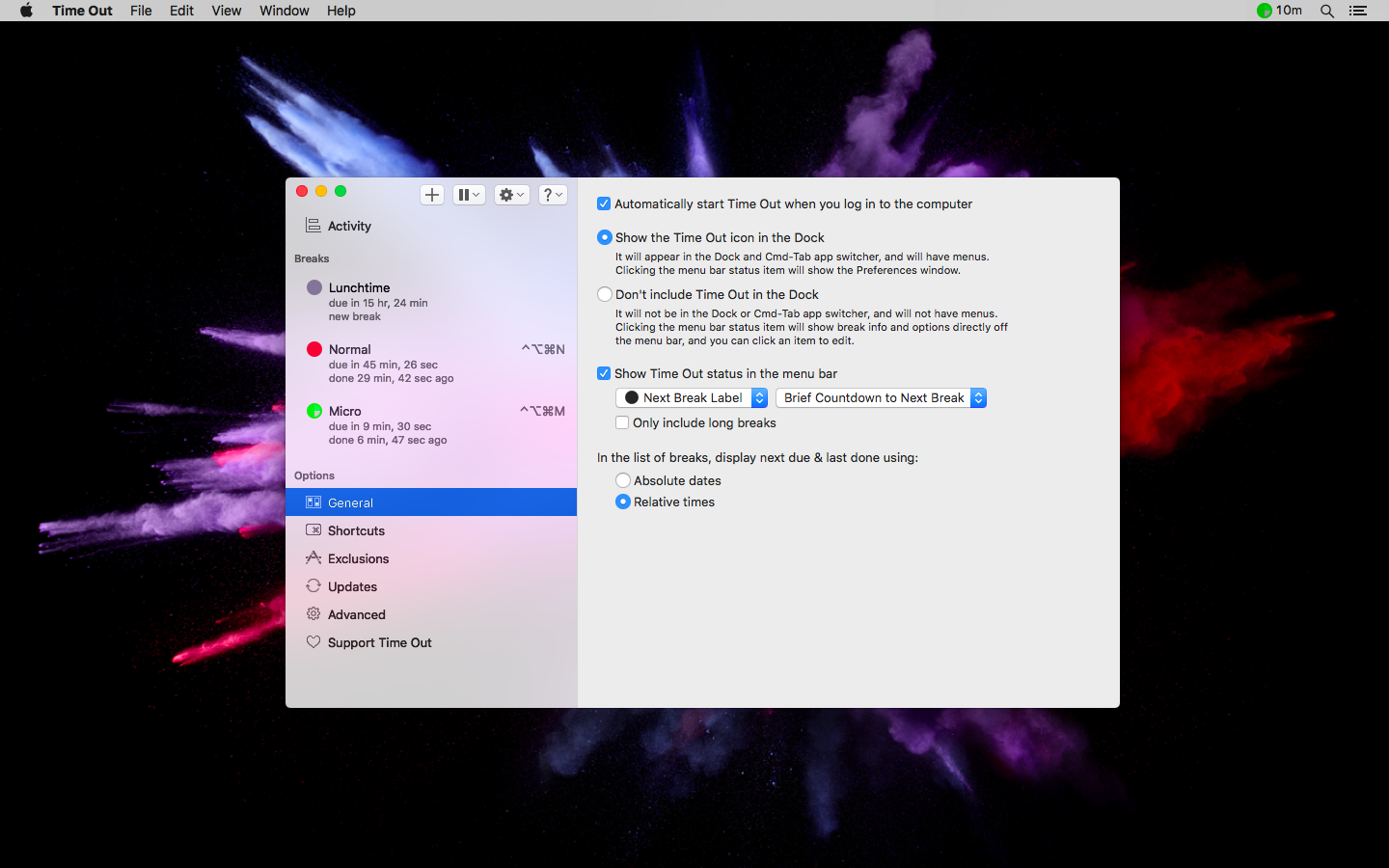
Task: Open the question mark help dropdown
Action: click(x=553, y=195)
